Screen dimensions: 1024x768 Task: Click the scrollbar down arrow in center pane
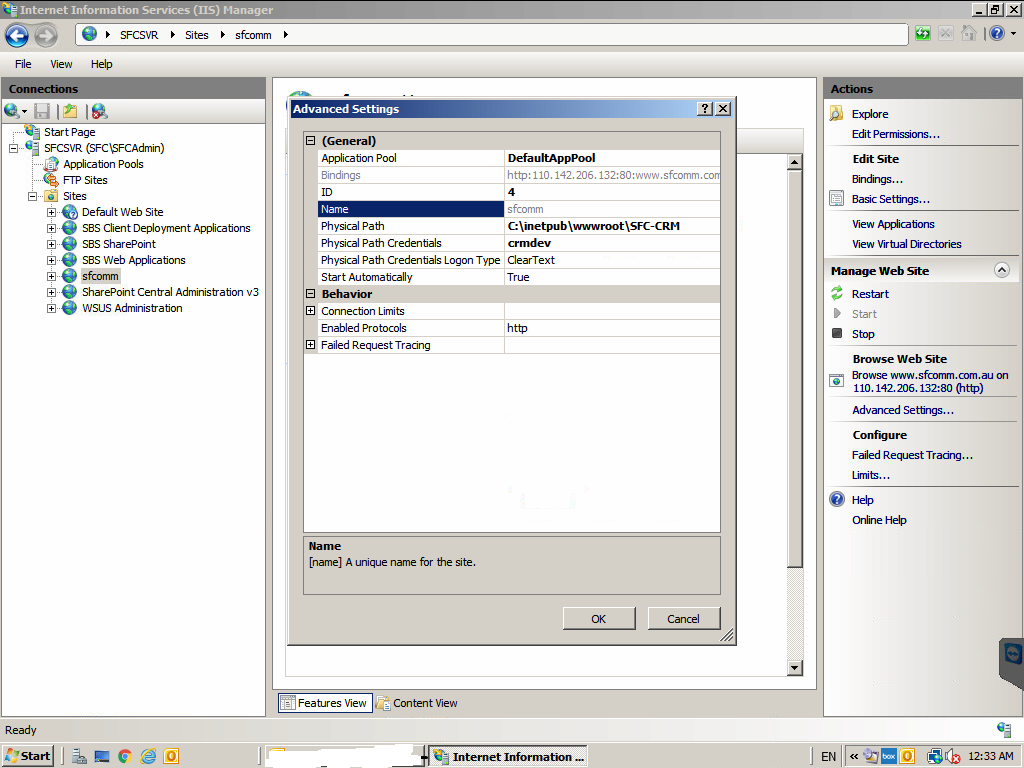[794, 667]
